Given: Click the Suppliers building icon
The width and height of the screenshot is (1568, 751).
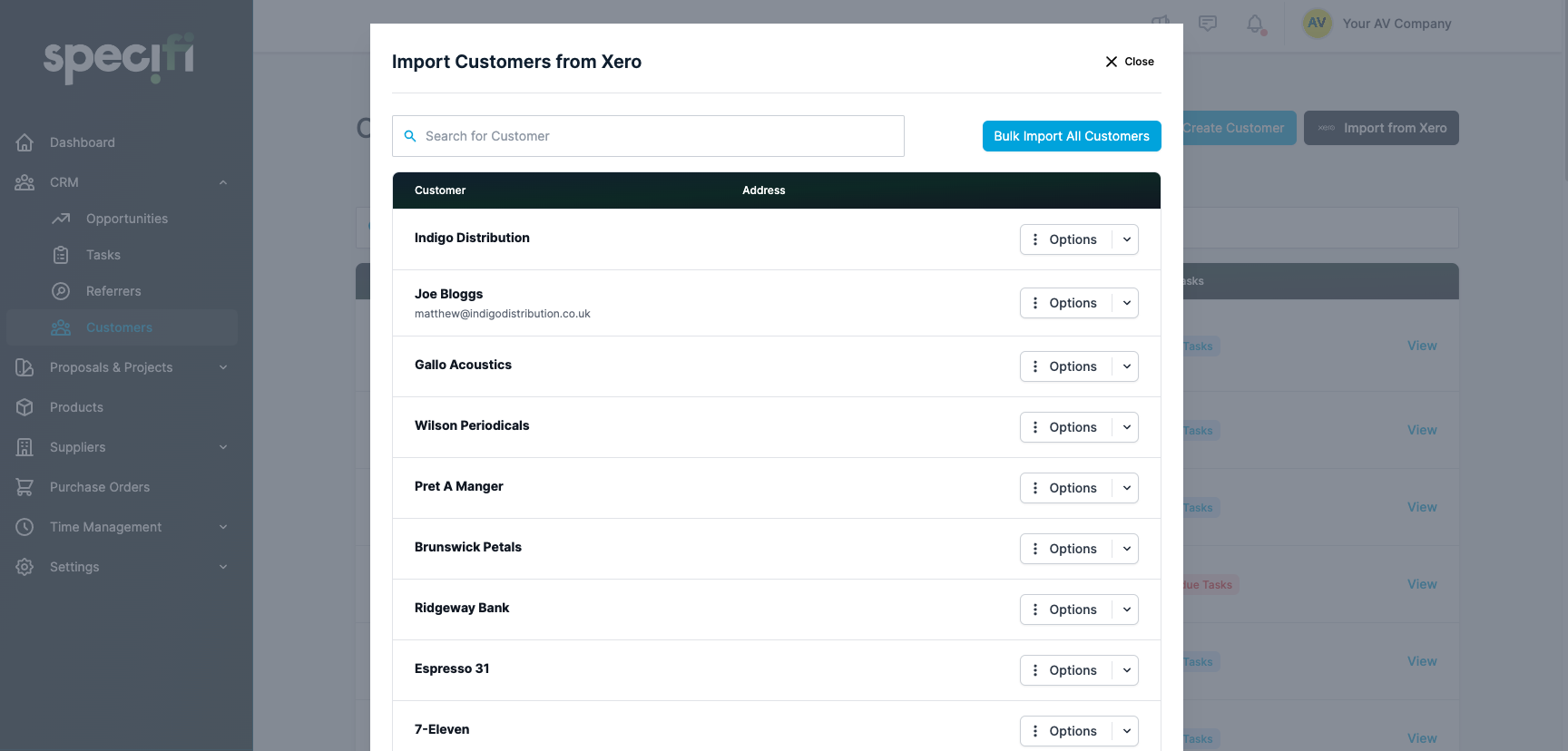Looking at the screenshot, I should tap(24, 447).
